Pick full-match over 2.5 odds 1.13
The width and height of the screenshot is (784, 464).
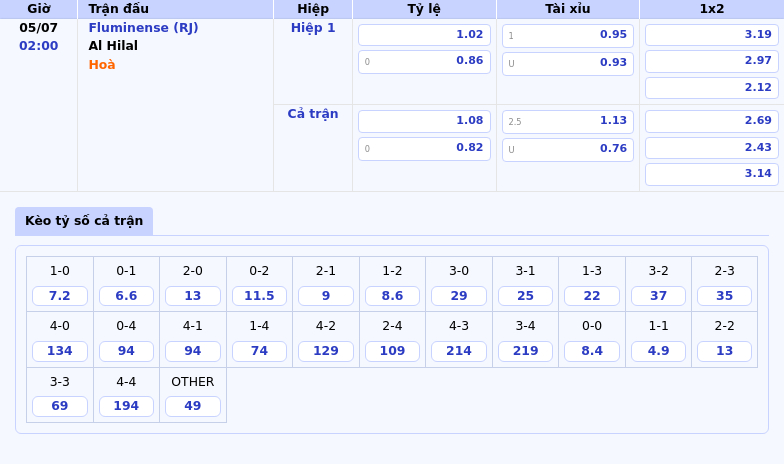click(x=568, y=122)
